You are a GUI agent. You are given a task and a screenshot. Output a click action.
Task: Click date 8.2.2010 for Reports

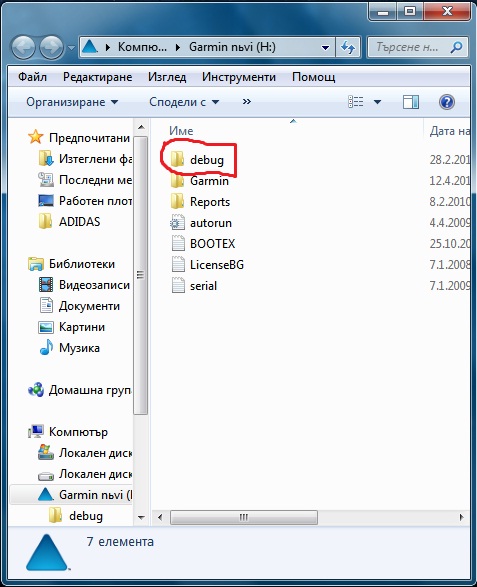click(x=449, y=202)
